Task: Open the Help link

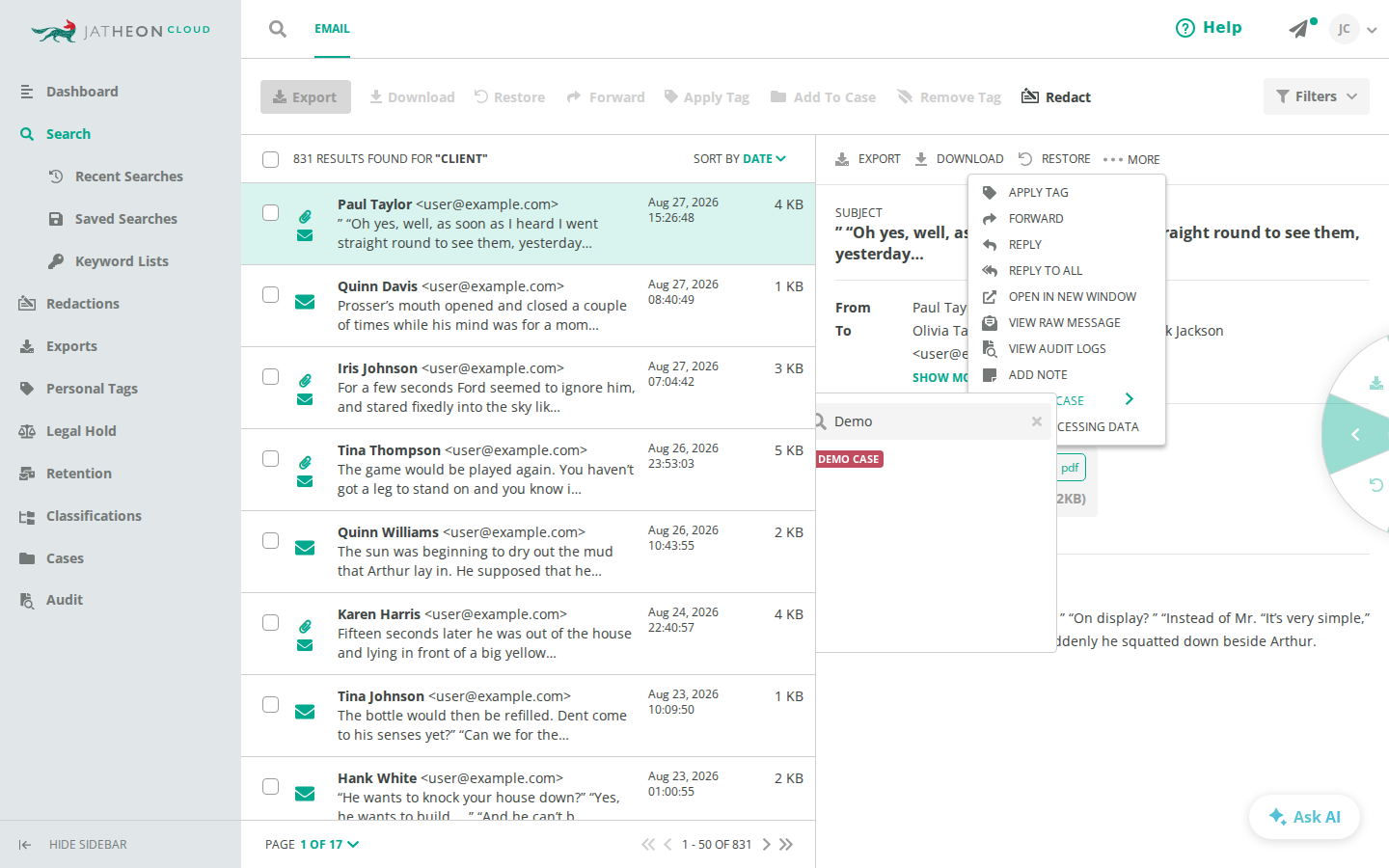Action: pyautogui.click(x=1209, y=28)
